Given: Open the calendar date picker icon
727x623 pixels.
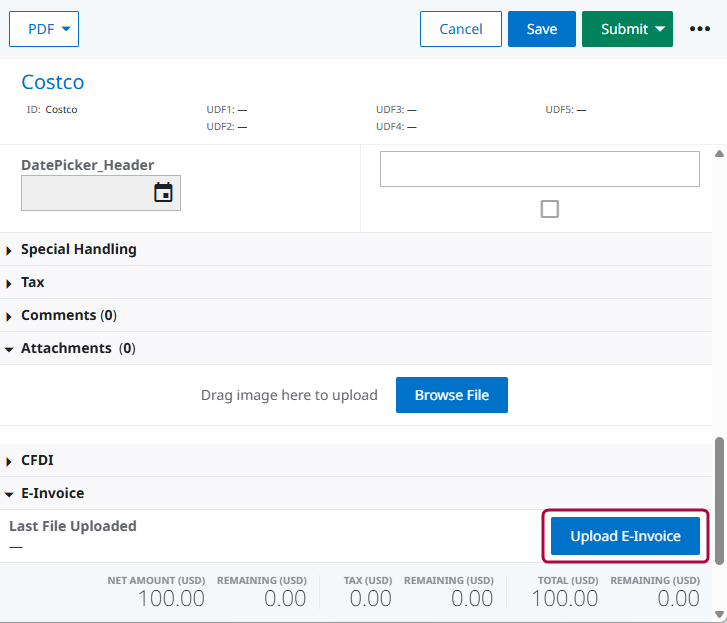Looking at the screenshot, I should (x=163, y=193).
